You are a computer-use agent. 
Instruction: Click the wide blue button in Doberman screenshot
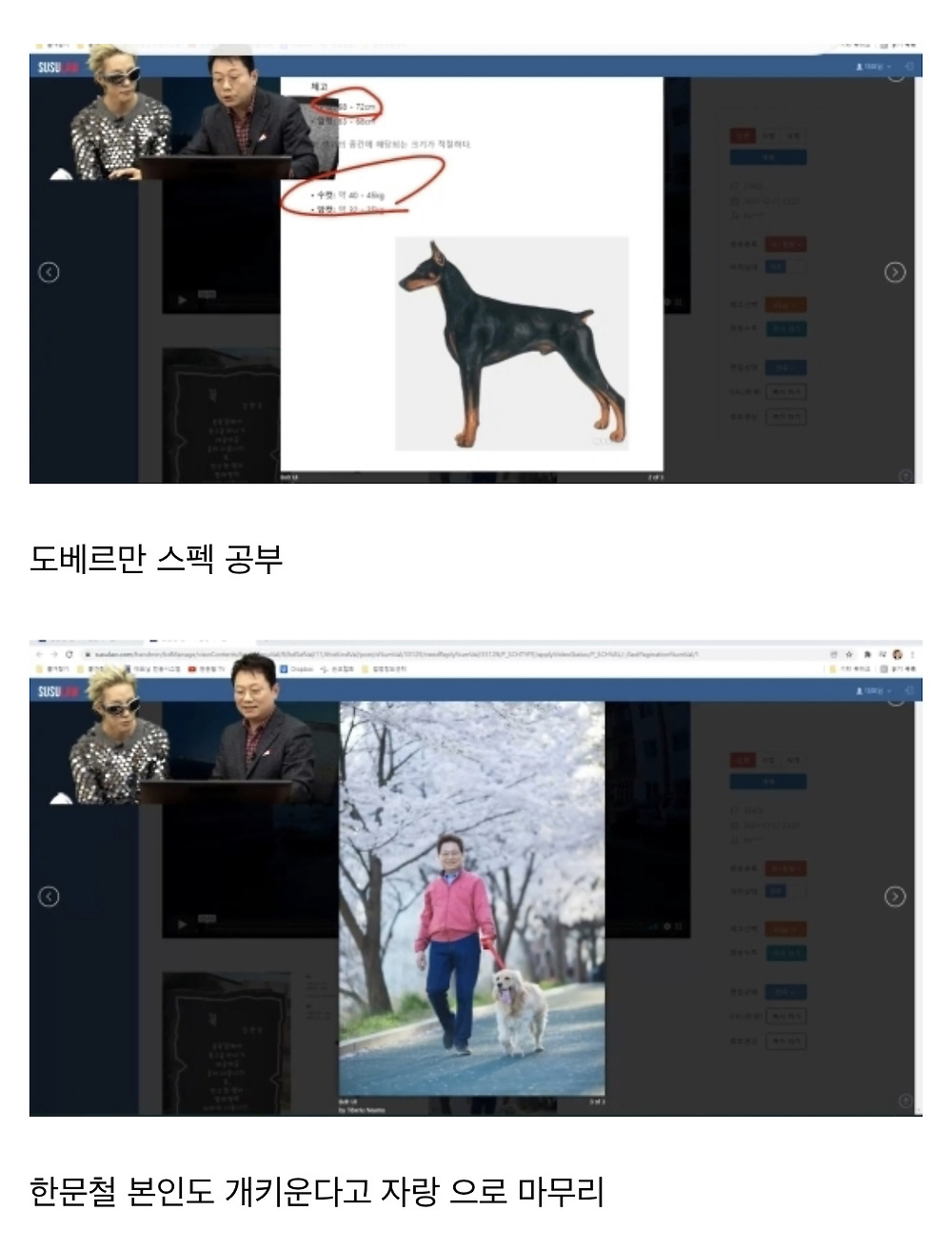click(768, 157)
